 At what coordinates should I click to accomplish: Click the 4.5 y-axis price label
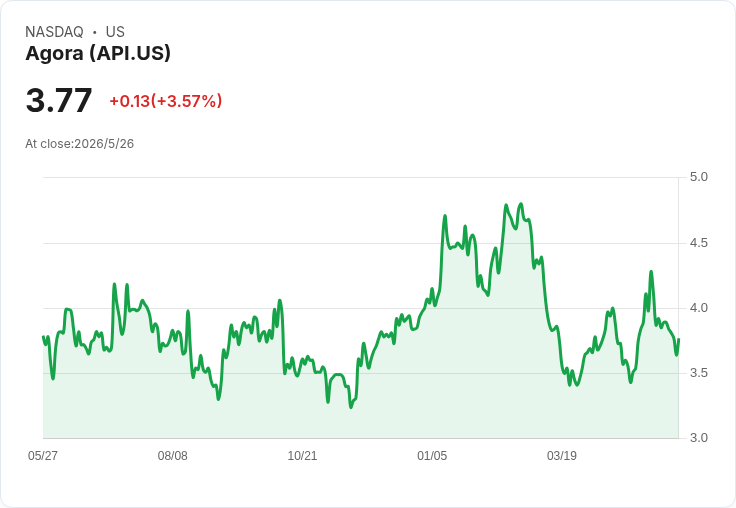pyautogui.click(x=698, y=243)
